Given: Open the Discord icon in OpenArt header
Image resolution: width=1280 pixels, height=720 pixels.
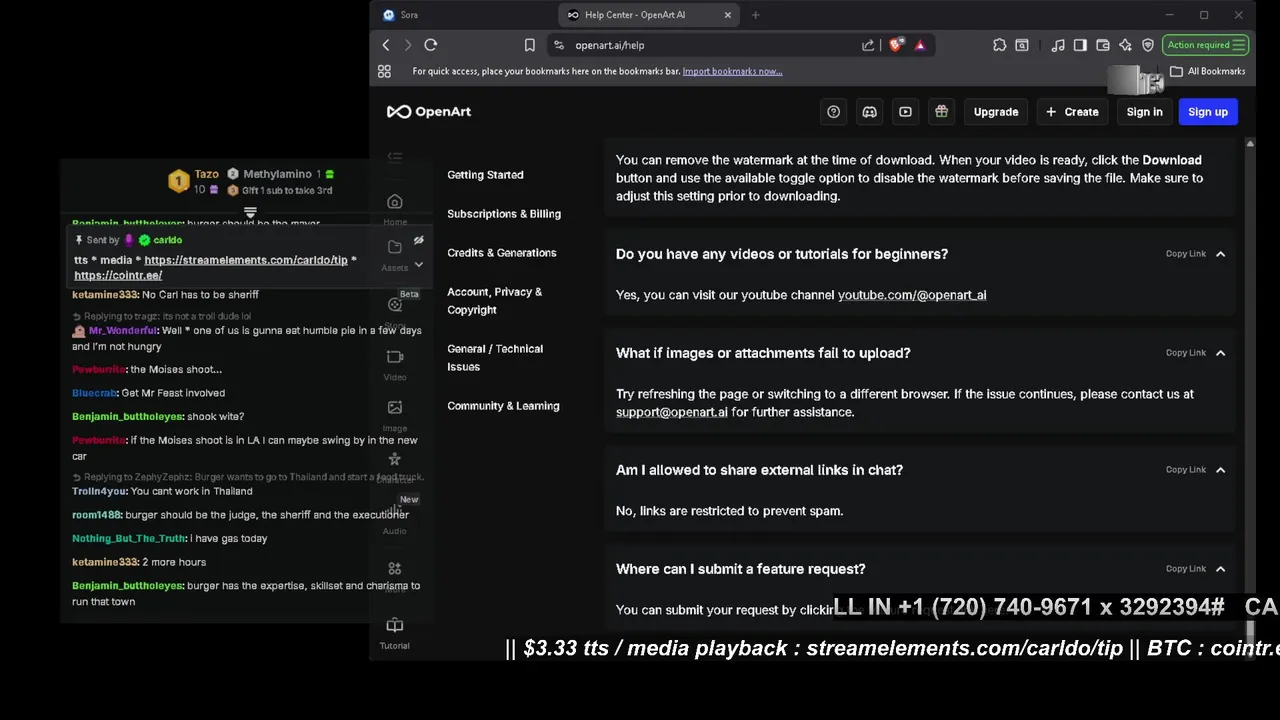Looking at the screenshot, I should point(869,112).
